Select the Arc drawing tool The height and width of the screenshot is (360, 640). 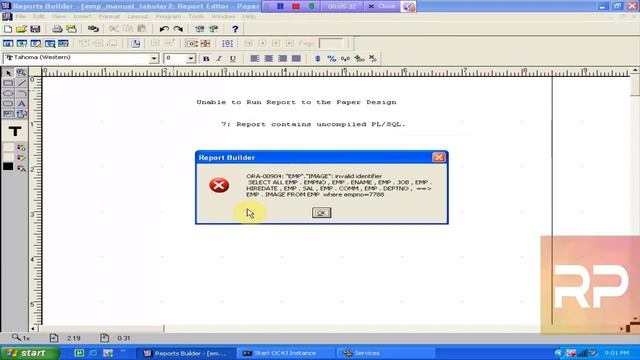point(21,93)
